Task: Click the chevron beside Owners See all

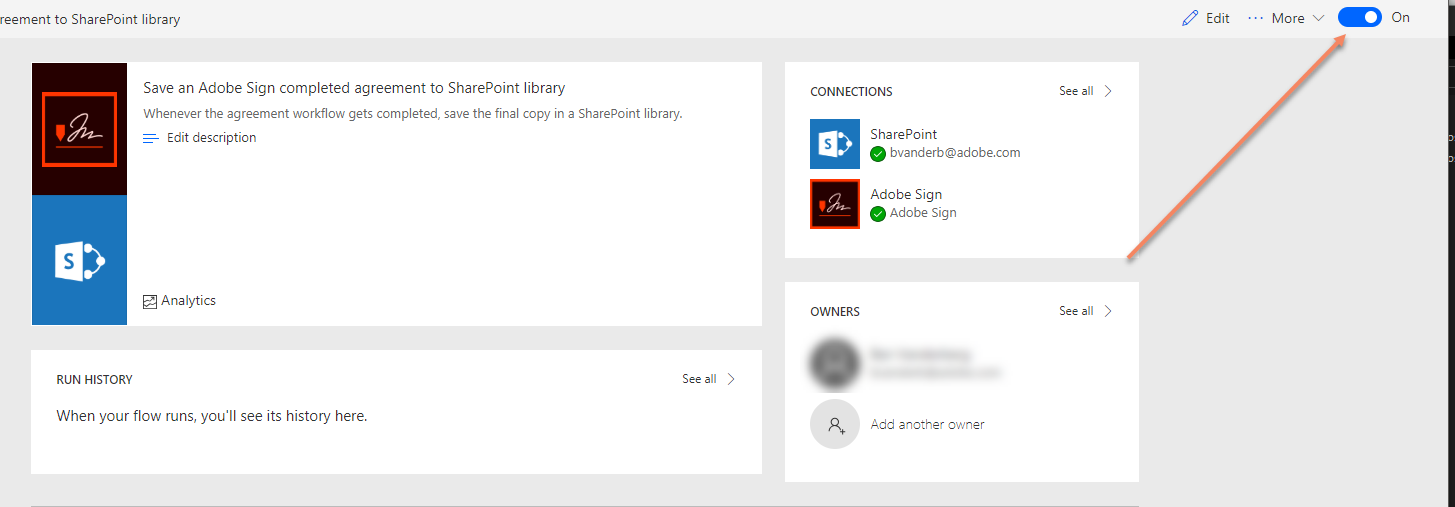Action: (1107, 311)
